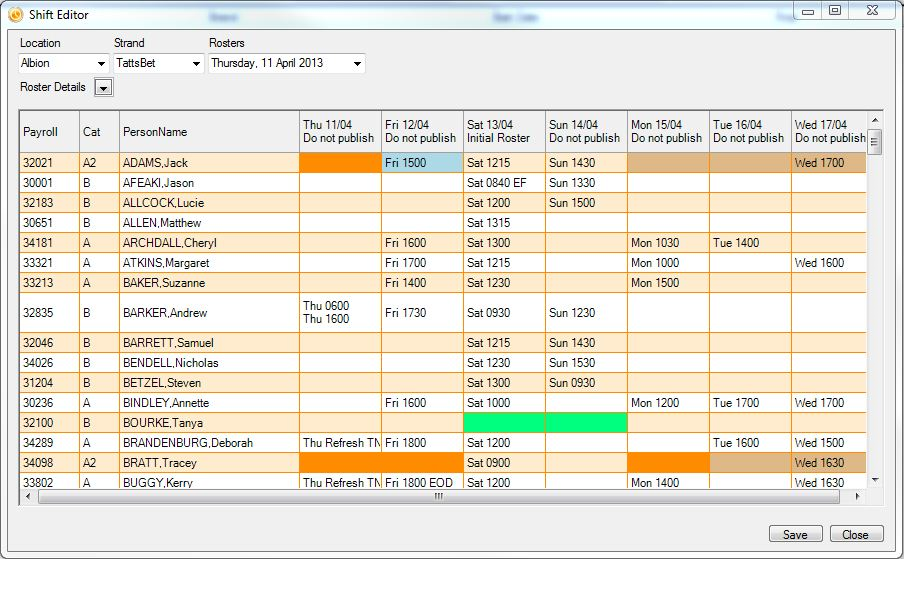Select the orange cell for ADAMS,Jack Thursday
Viewport: 904px width, 600px height.
[338, 162]
